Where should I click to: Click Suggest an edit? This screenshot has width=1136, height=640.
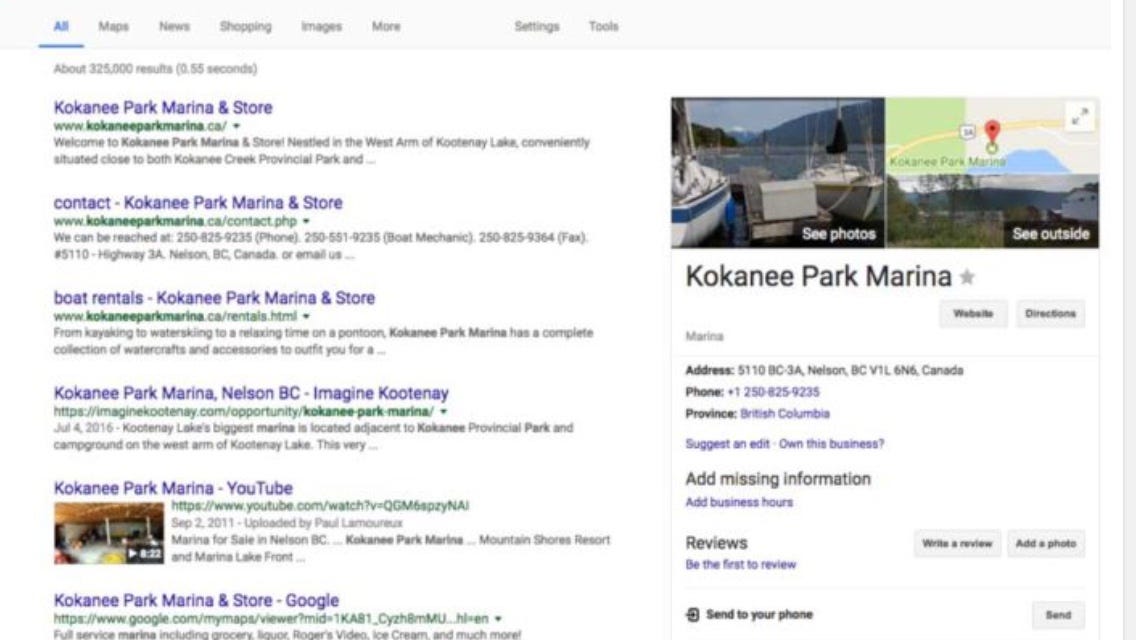[x=727, y=444]
